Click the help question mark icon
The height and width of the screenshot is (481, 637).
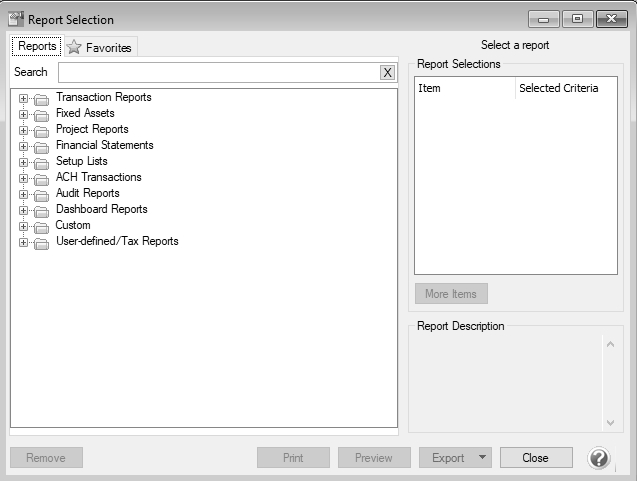tap(599, 458)
